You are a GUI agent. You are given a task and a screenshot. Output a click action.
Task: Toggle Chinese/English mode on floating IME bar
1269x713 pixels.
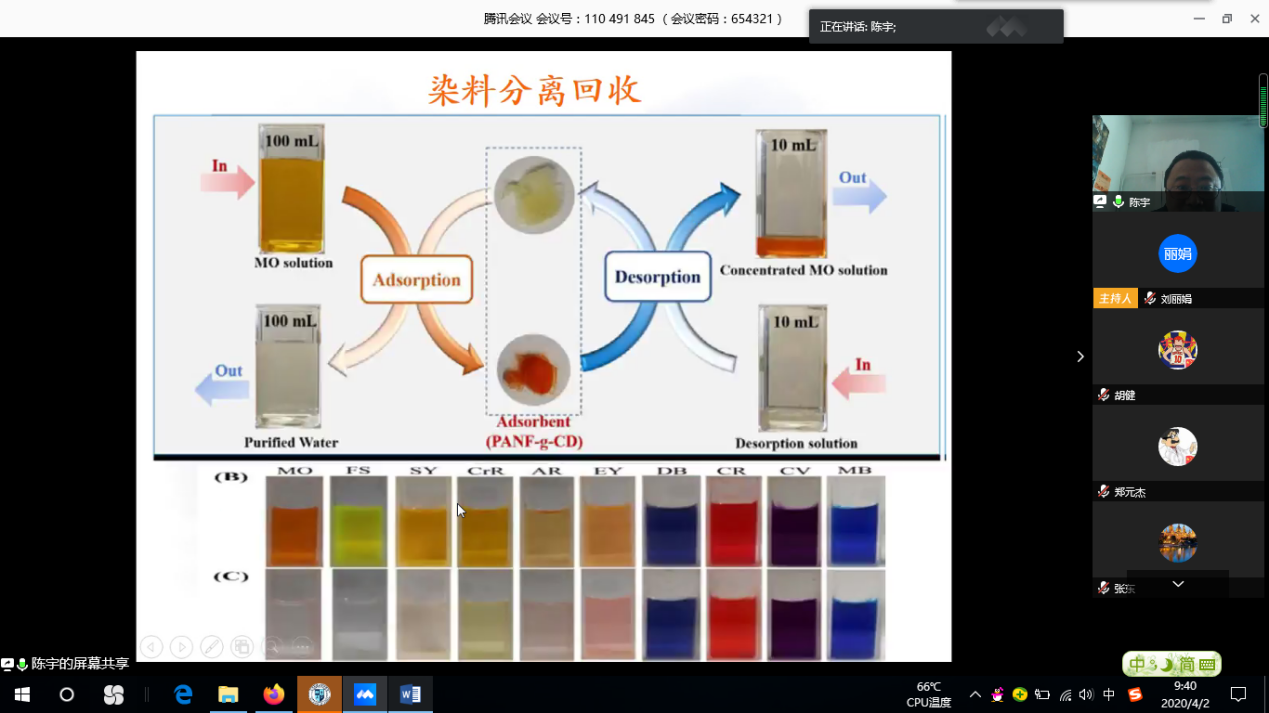click(x=1138, y=664)
